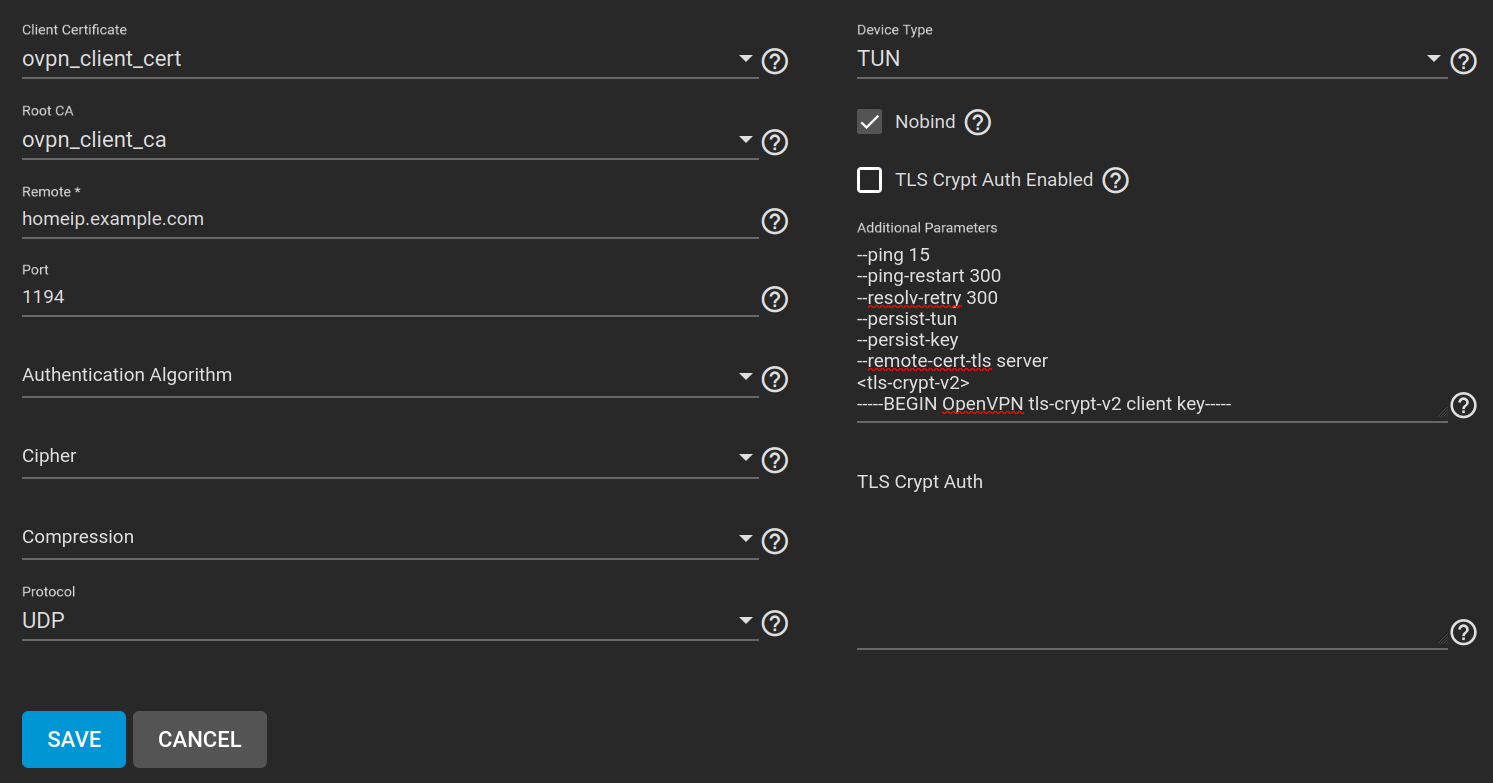
Task: Open help for Nobind checkbox
Action: click(x=978, y=121)
